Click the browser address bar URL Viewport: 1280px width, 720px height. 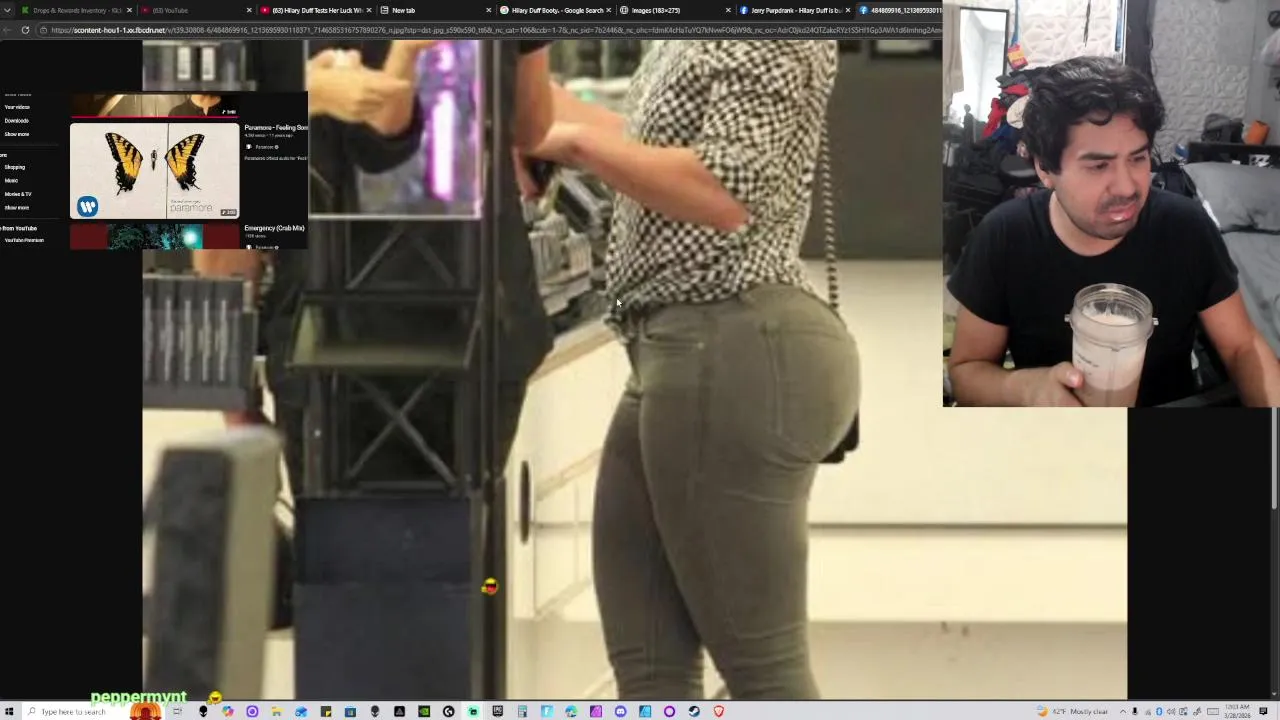click(x=495, y=30)
